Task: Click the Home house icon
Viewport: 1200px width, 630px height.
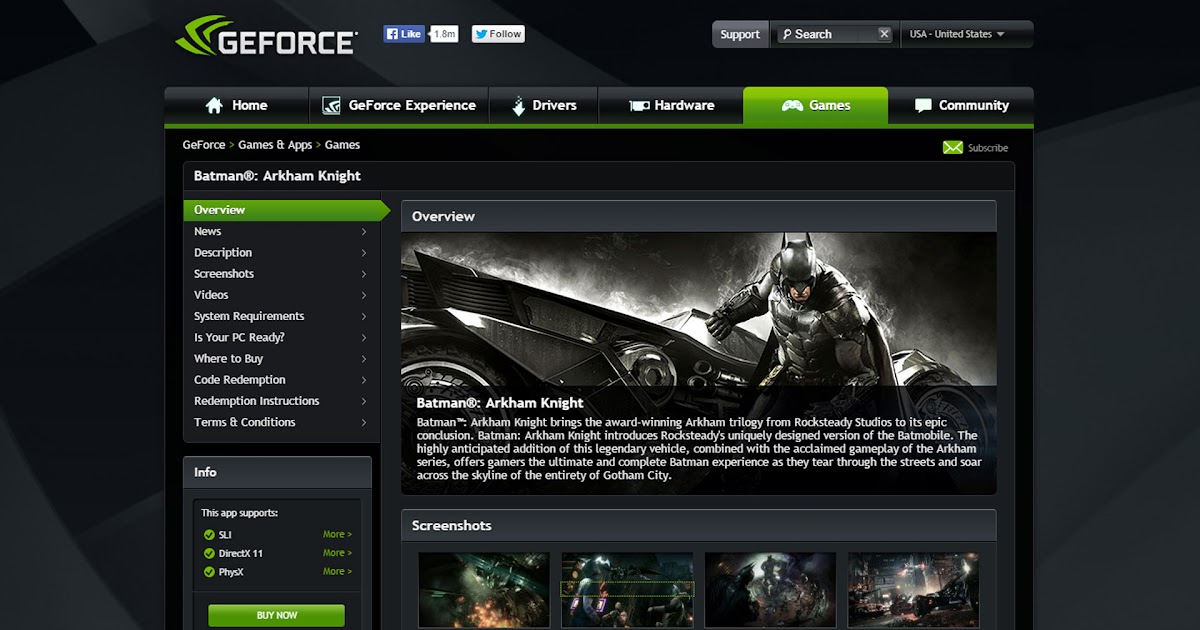Action: [x=214, y=105]
